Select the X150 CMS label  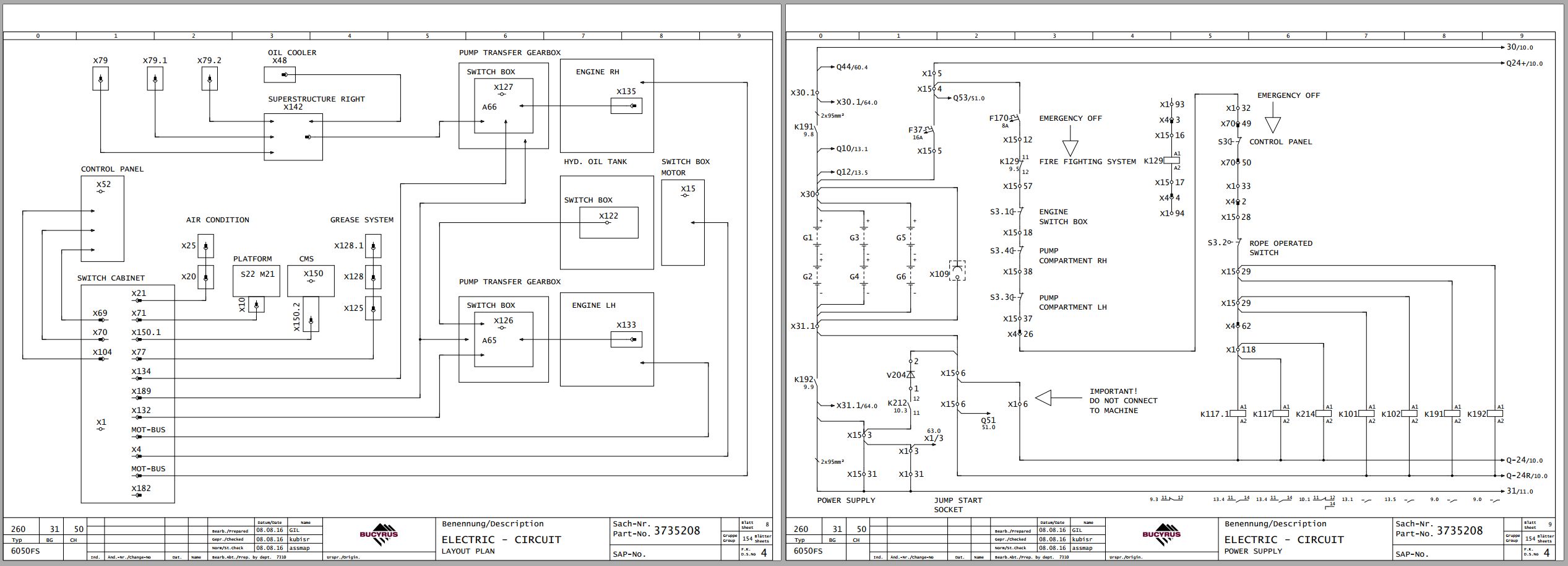(x=313, y=273)
